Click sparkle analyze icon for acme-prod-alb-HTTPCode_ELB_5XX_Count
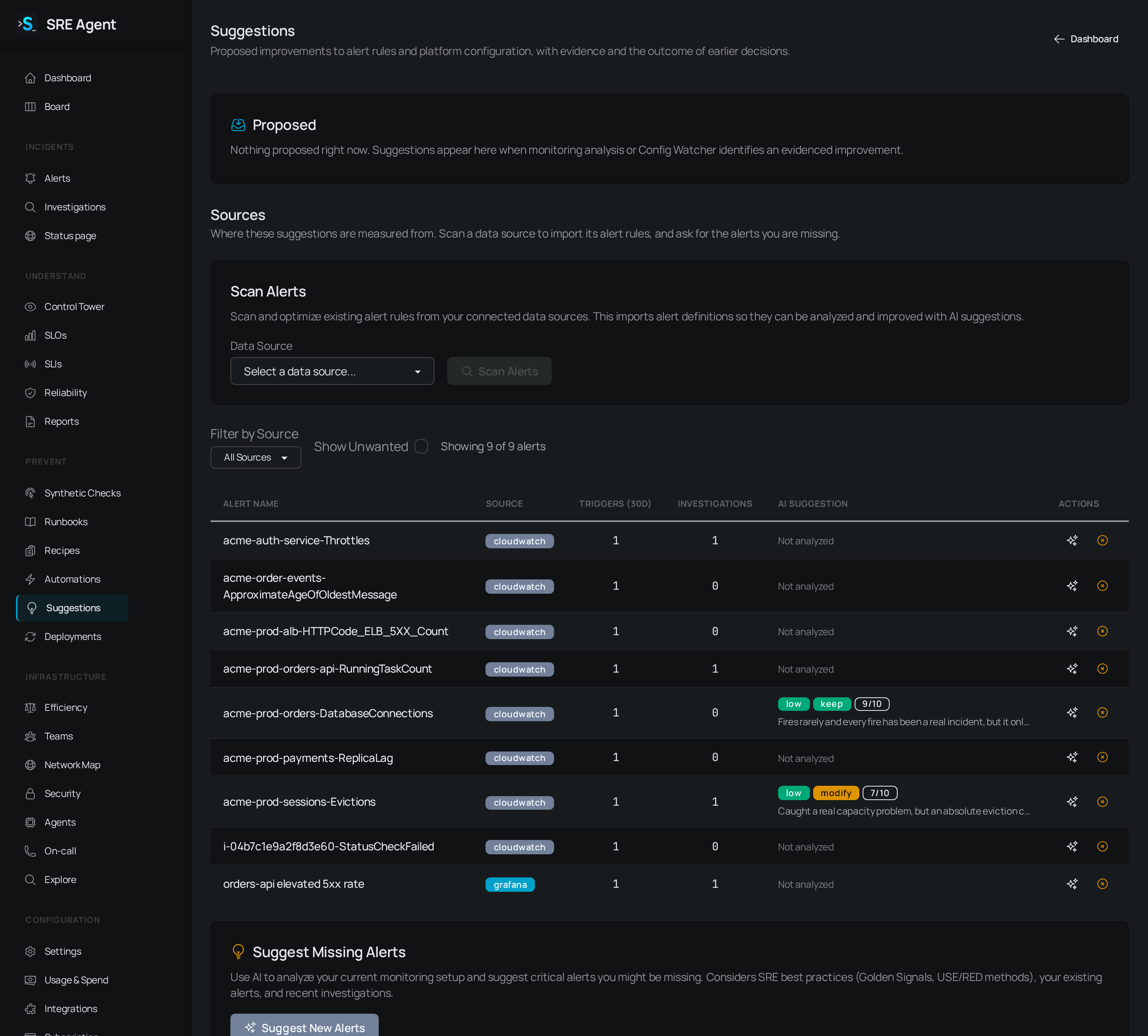1148x1036 pixels. coord(1072,631)
